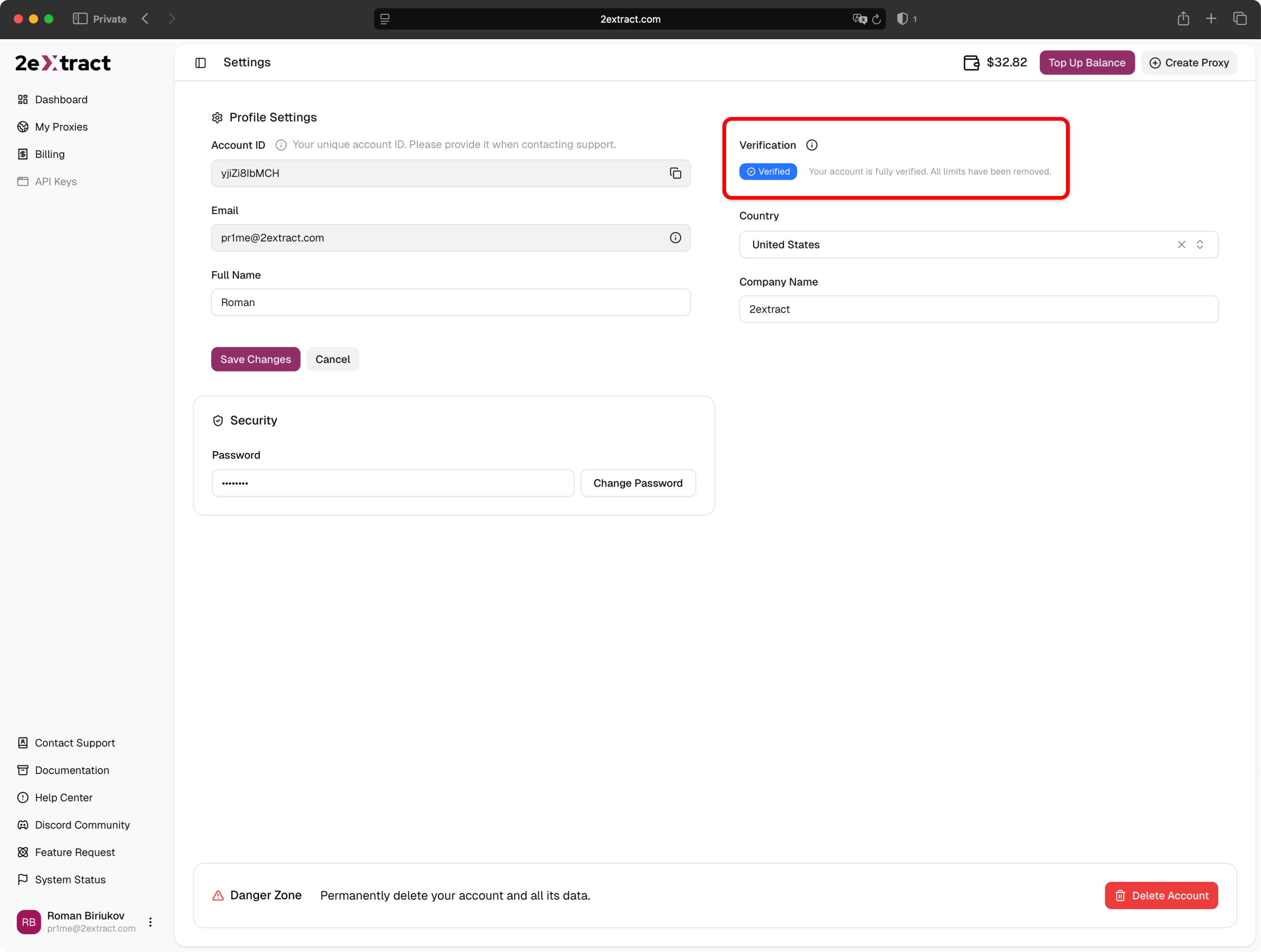The width and height of the screenshot is (1261, 952).
Task: Open the Billing section
Action: (50, 155)
